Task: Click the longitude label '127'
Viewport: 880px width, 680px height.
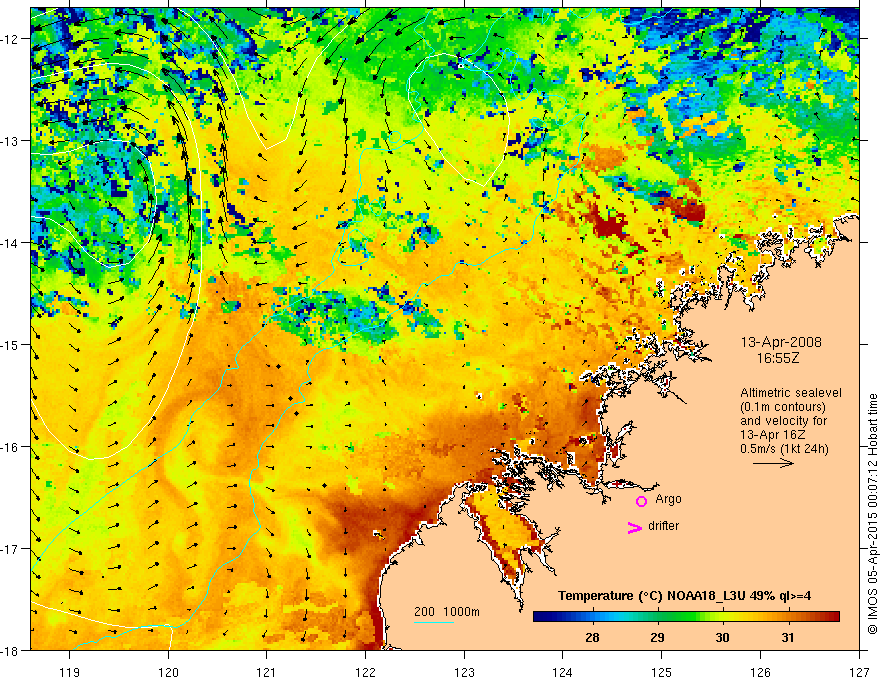Action: (859, 672)
